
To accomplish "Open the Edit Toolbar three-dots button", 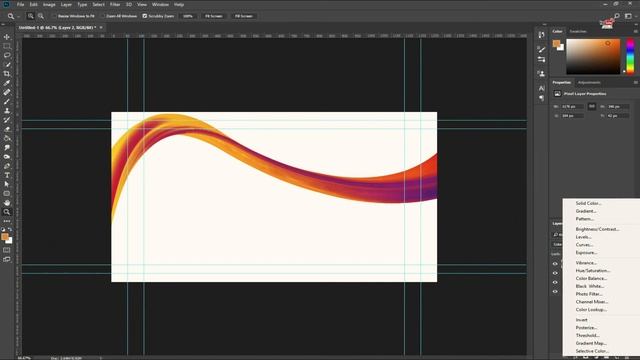I will point(7,221).
